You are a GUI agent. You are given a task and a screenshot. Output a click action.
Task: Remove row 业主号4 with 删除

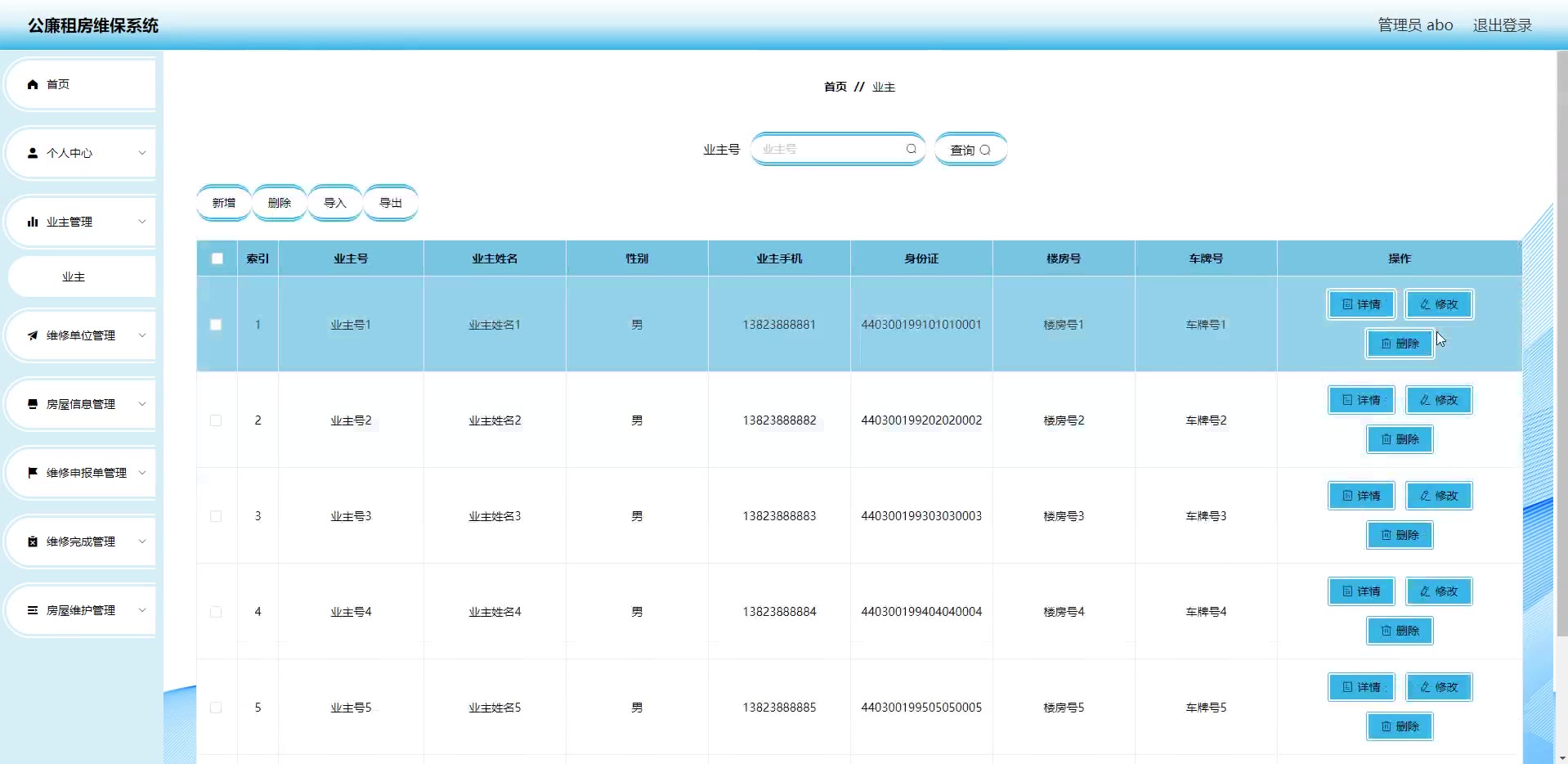click(1400, 631)
